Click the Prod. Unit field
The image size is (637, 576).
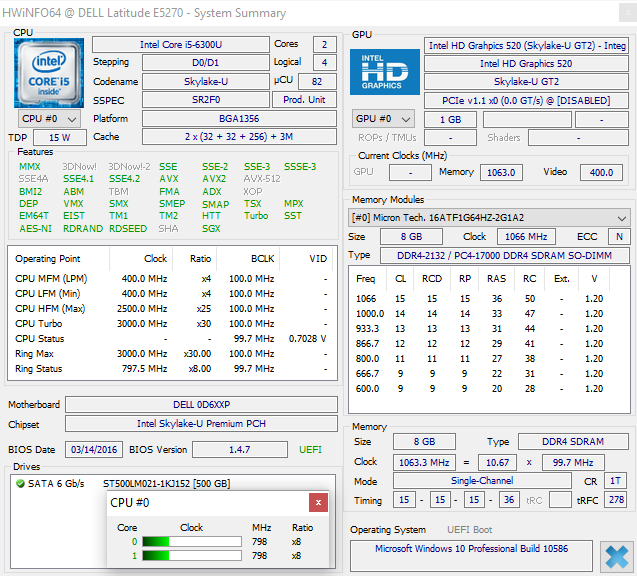tap(304, 100)
